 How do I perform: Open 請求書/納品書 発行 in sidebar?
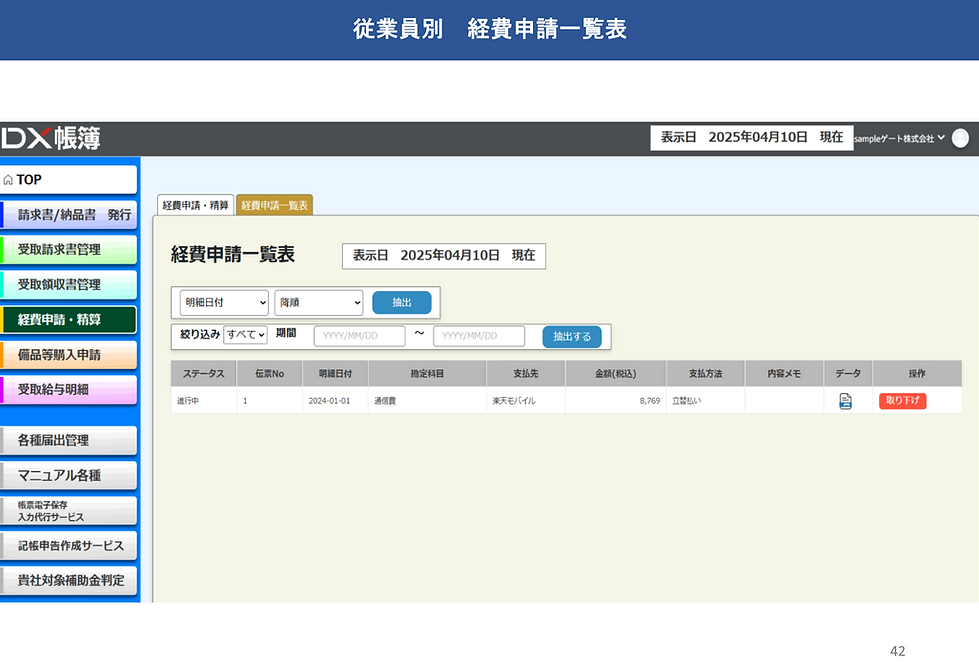69,215
